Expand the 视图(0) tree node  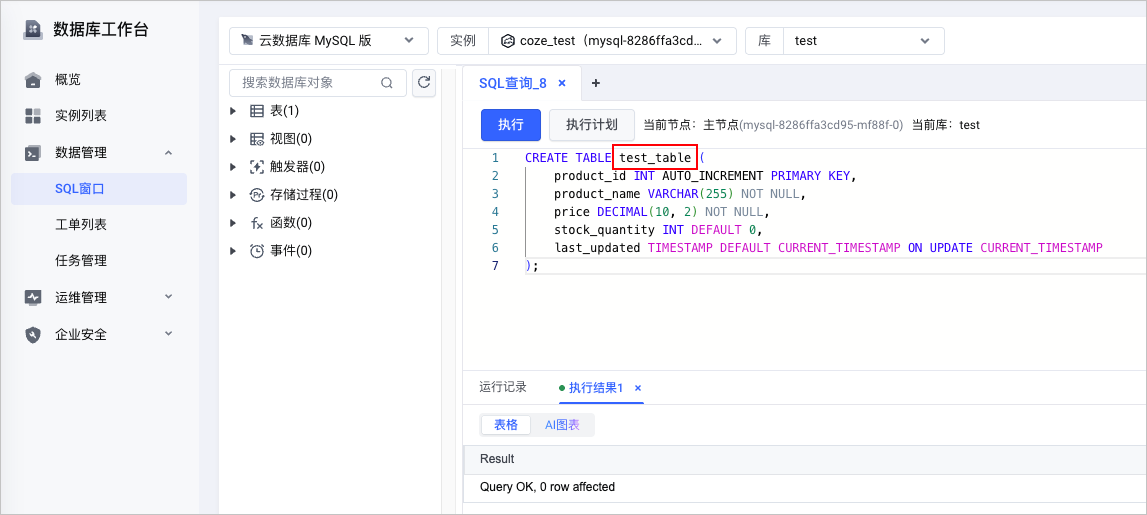coord(233,139)
